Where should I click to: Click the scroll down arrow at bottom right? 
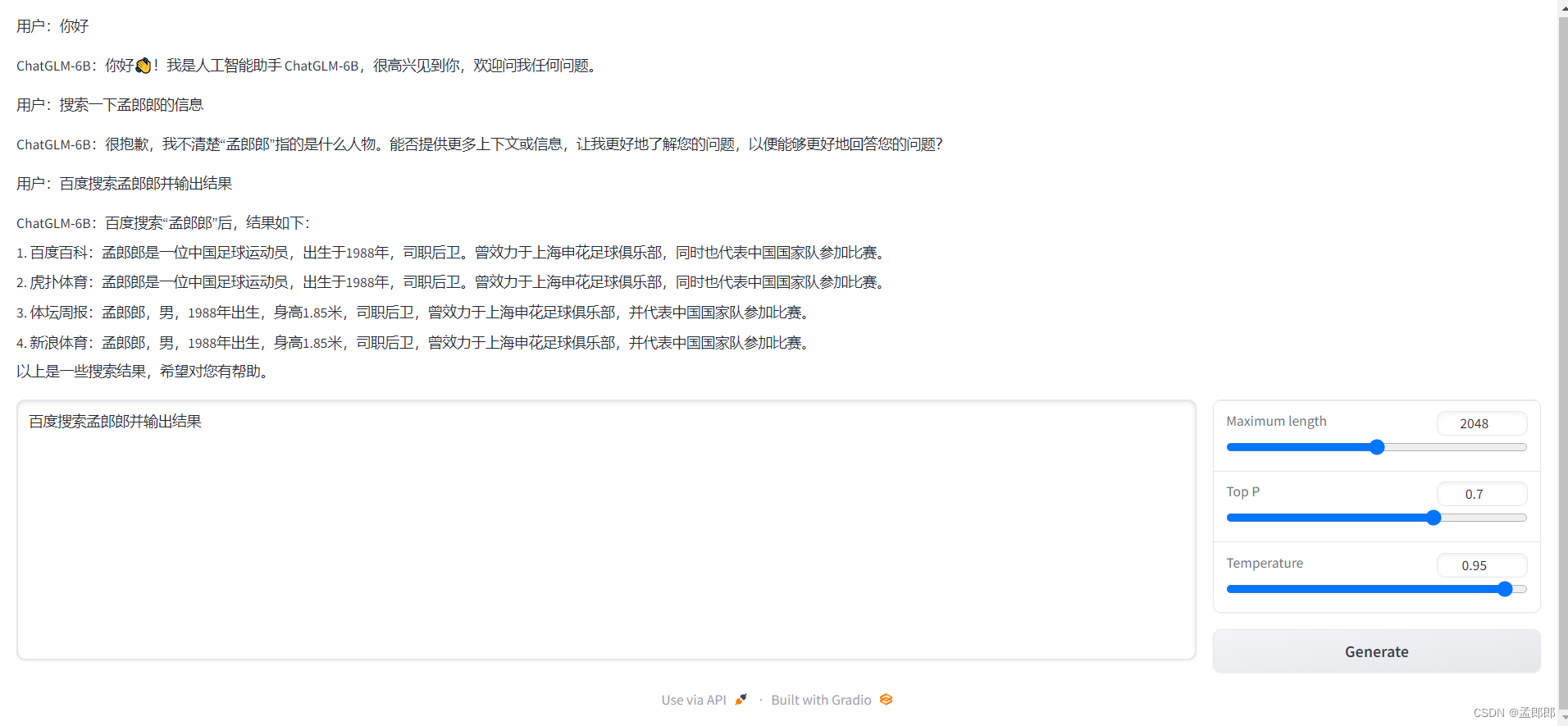[x=1562, y=719]
